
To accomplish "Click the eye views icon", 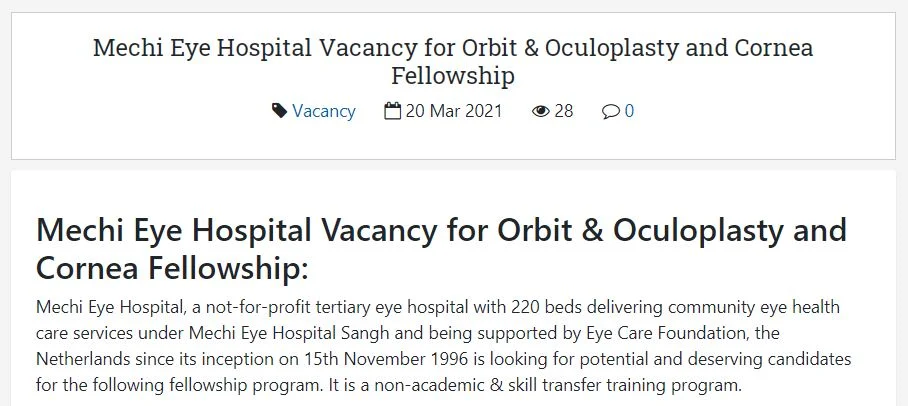I will 540,111.
